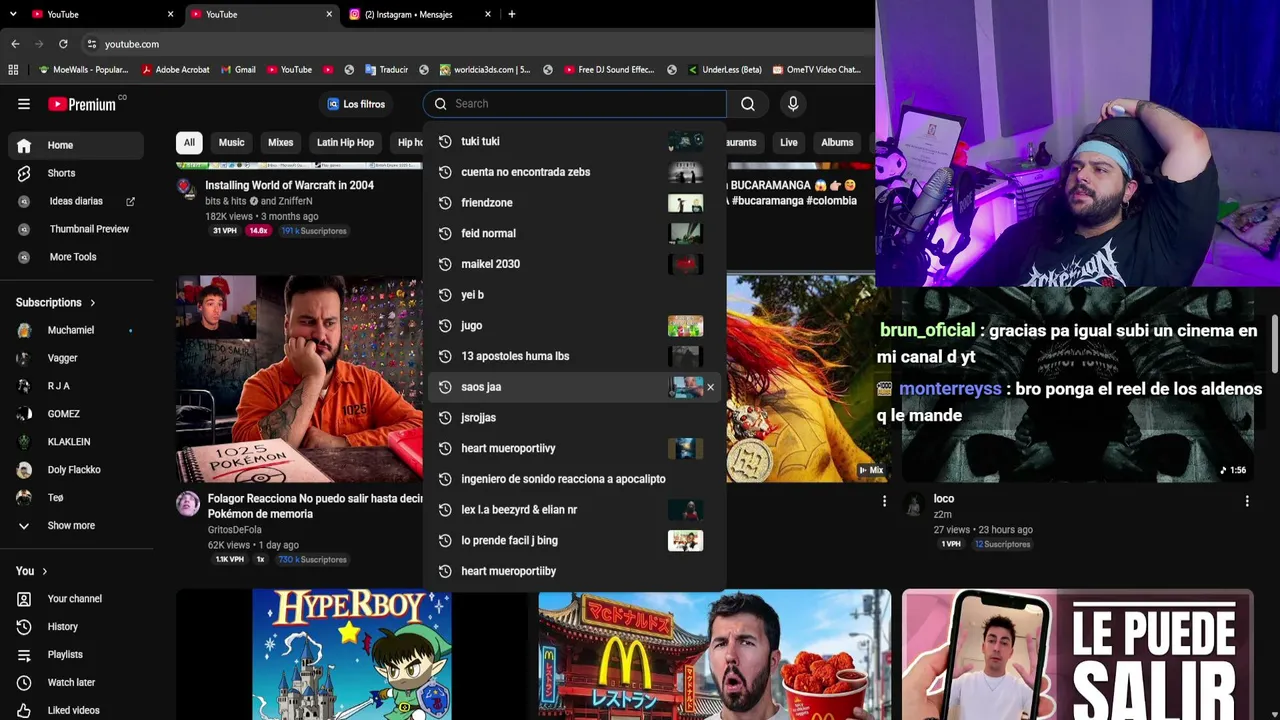Viewport: 1280px width, 720px height.
Task: Open the OmeTV Video Chat bookmark
Action: pos(815,70)
